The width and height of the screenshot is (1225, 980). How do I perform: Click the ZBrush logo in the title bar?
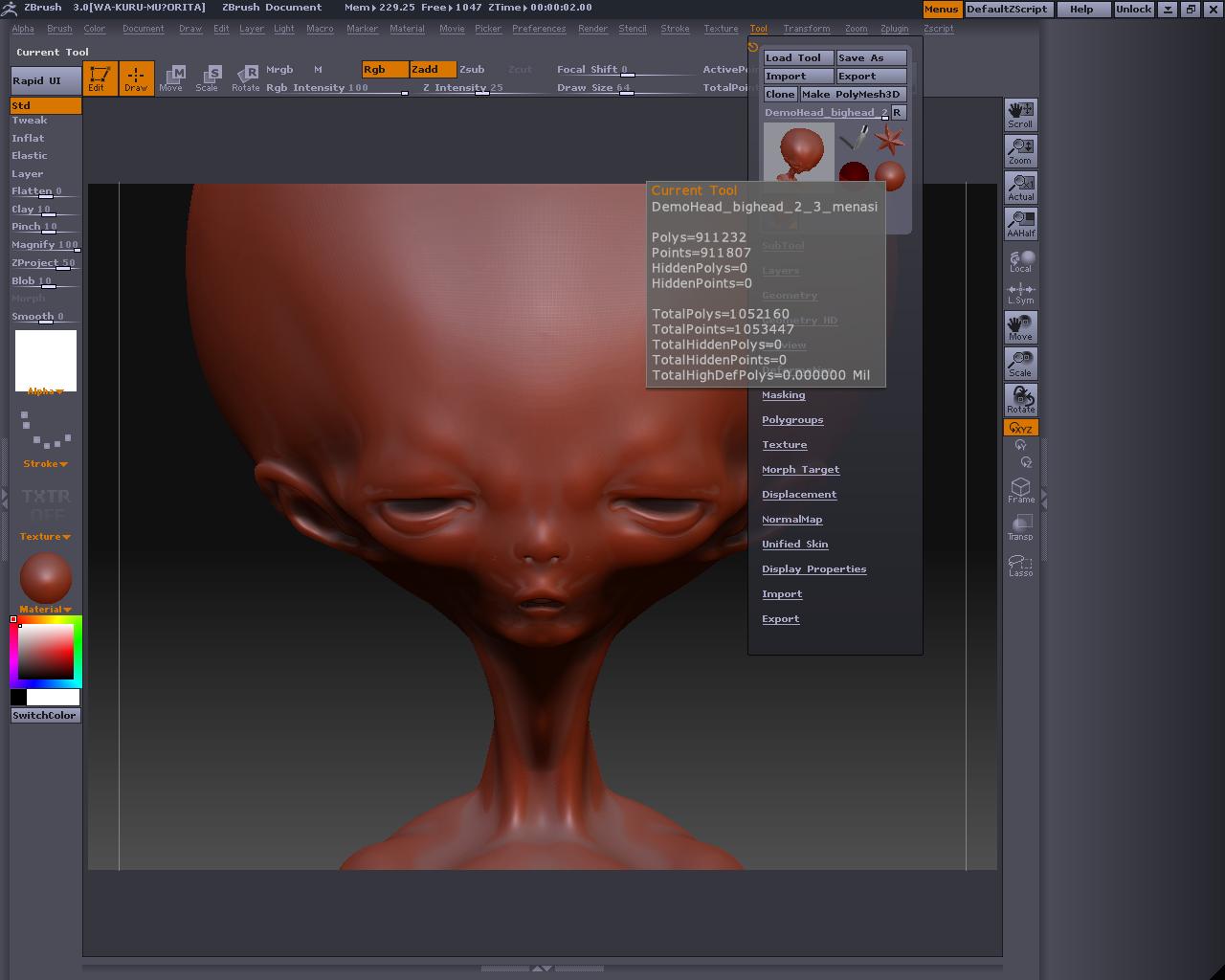pos(11,8)
